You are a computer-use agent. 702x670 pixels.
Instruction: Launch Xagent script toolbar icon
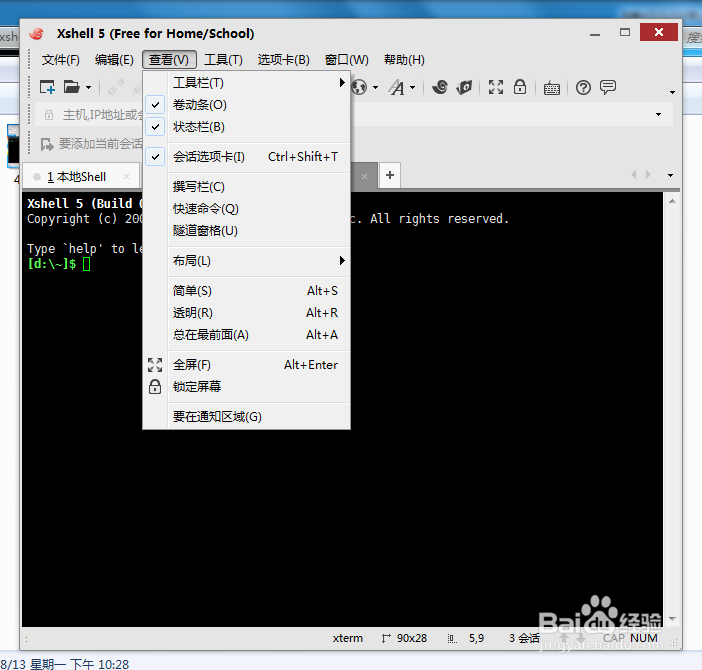464,87
